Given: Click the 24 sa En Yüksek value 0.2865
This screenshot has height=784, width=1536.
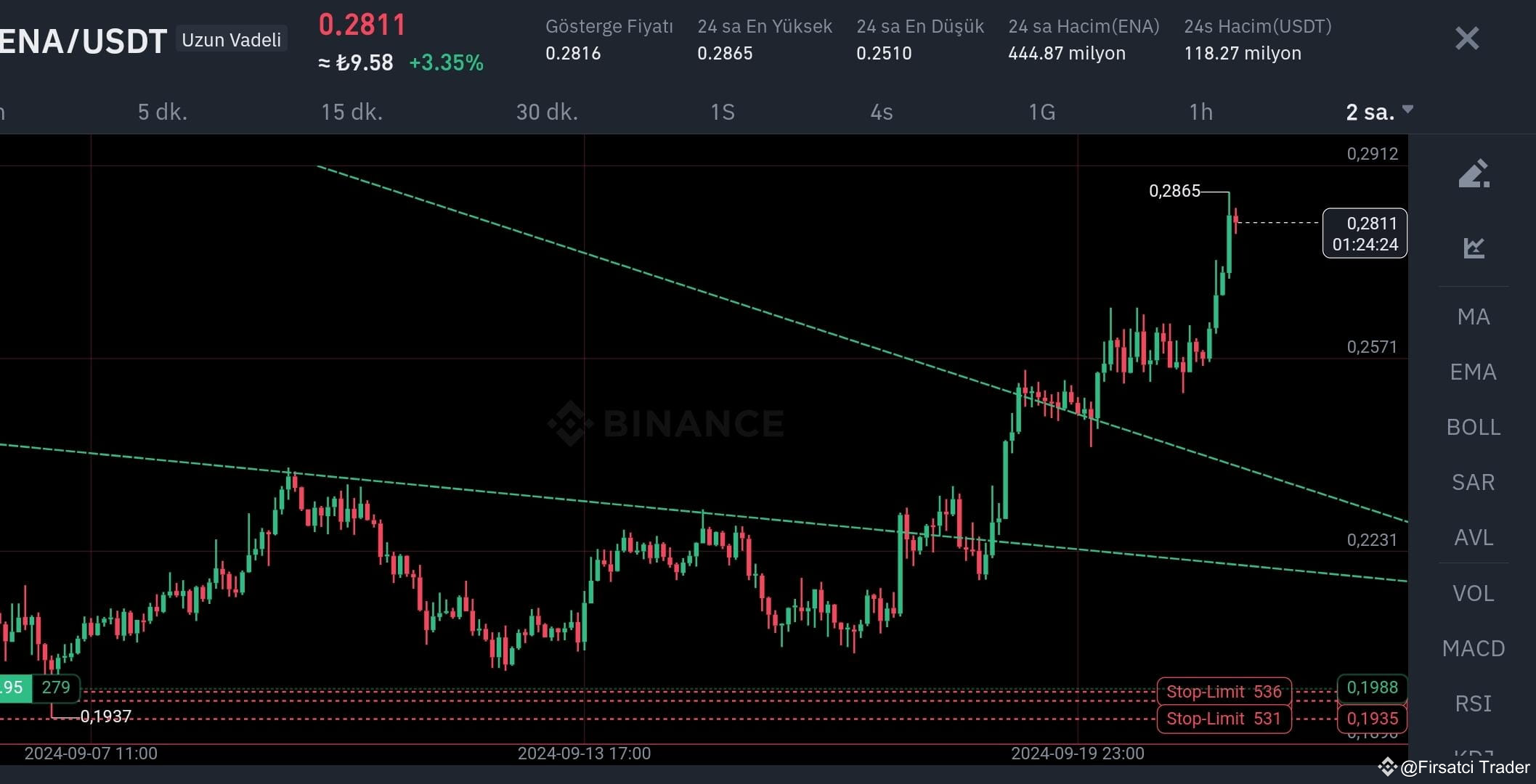Looking at the screenshot, I should [725, 53].
